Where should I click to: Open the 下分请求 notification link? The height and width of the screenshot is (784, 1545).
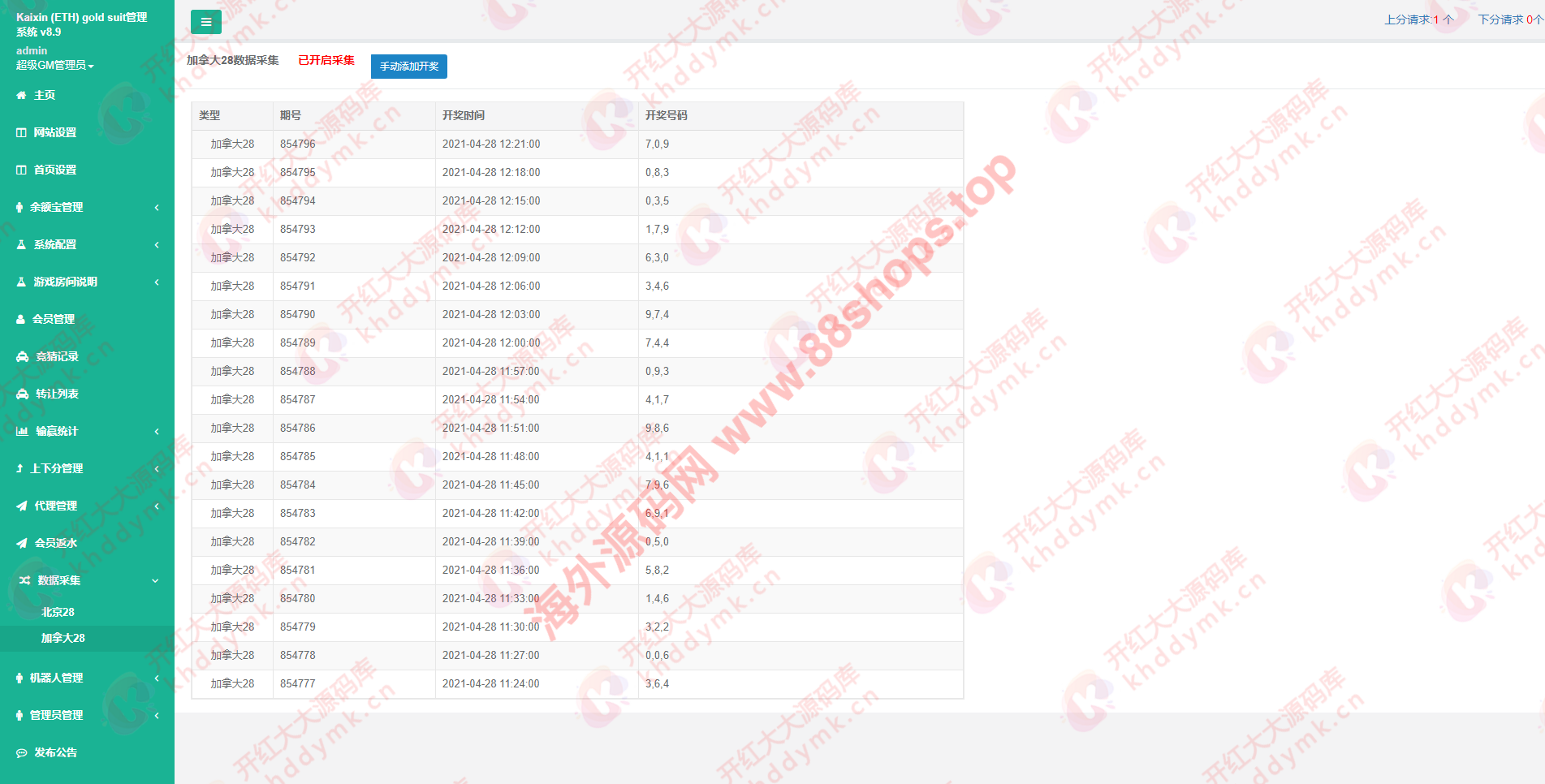[x=1508, y=19]
